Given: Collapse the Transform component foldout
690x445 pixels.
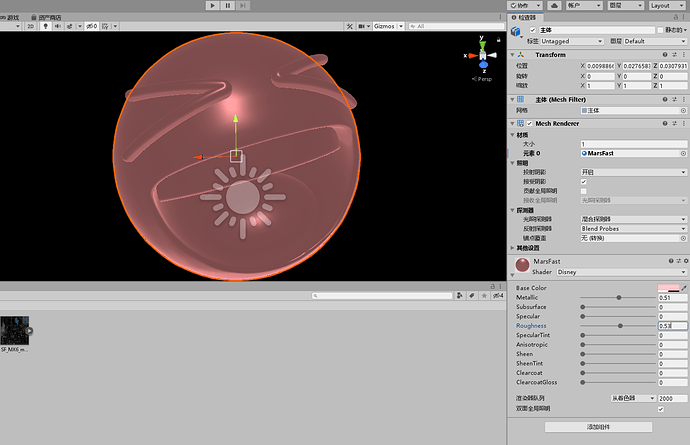Looking at the screenshot, I should coord(512,55).
